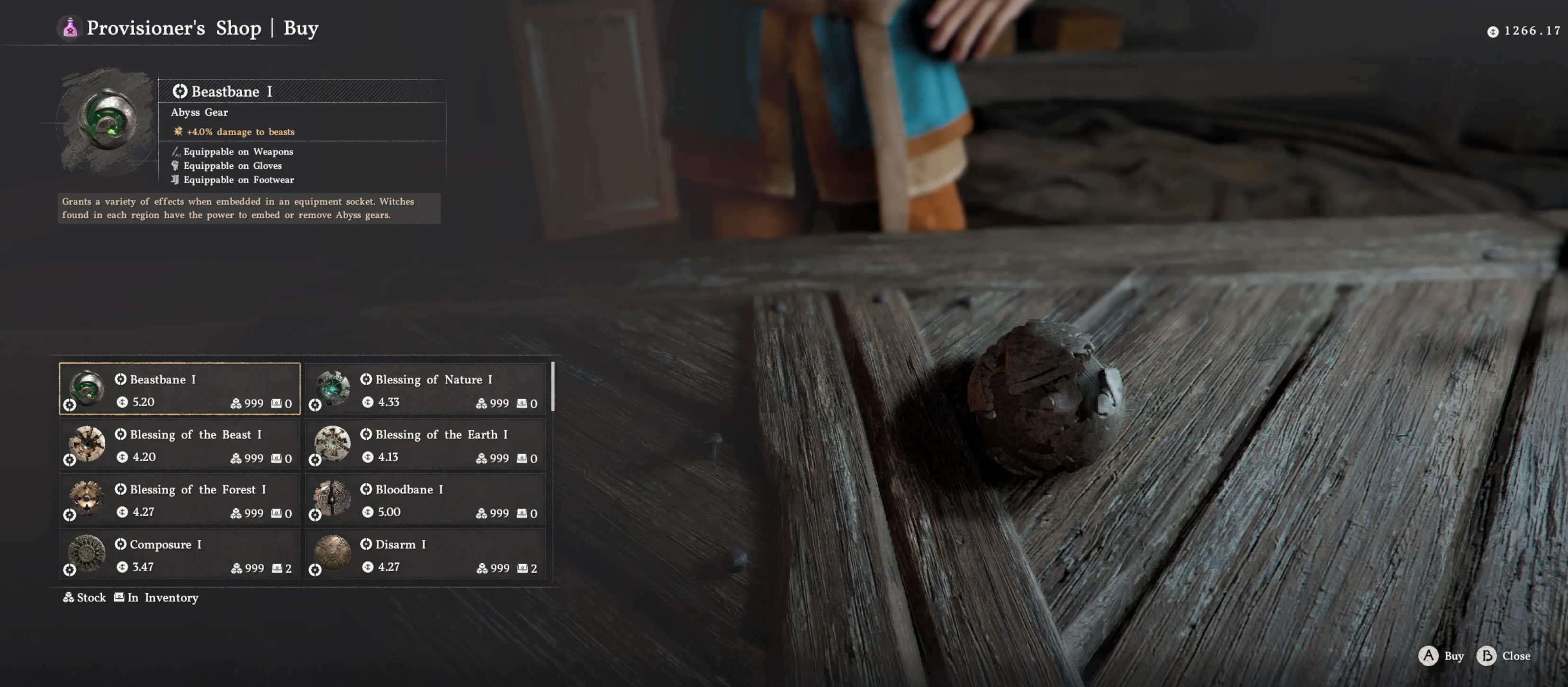This screenshot has width=1568, height=687.
Task: Select Blessing of the Forest I gear icon
Action: pos(86,498)
